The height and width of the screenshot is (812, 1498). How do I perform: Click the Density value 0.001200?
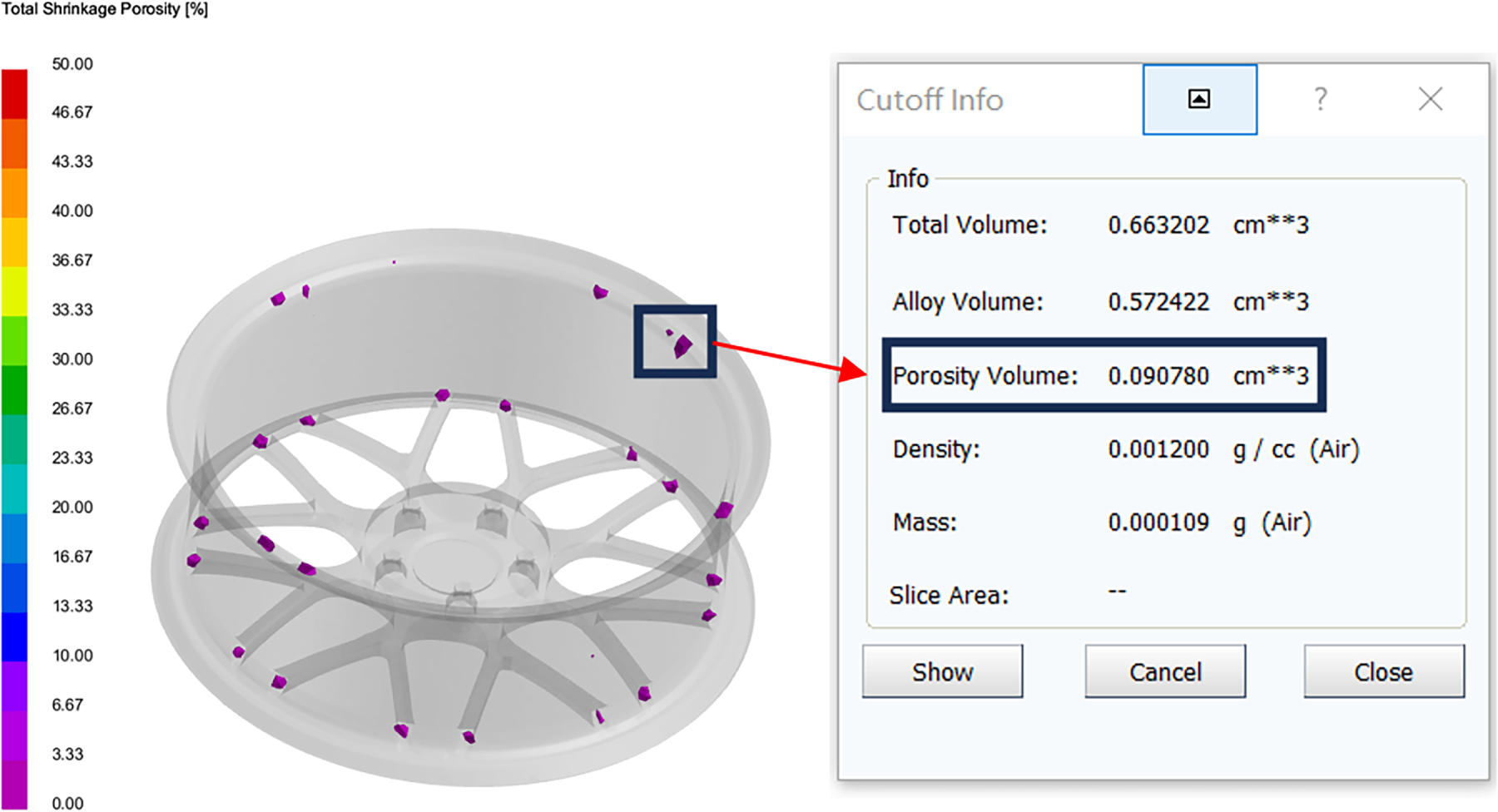tap(1158, 450)
